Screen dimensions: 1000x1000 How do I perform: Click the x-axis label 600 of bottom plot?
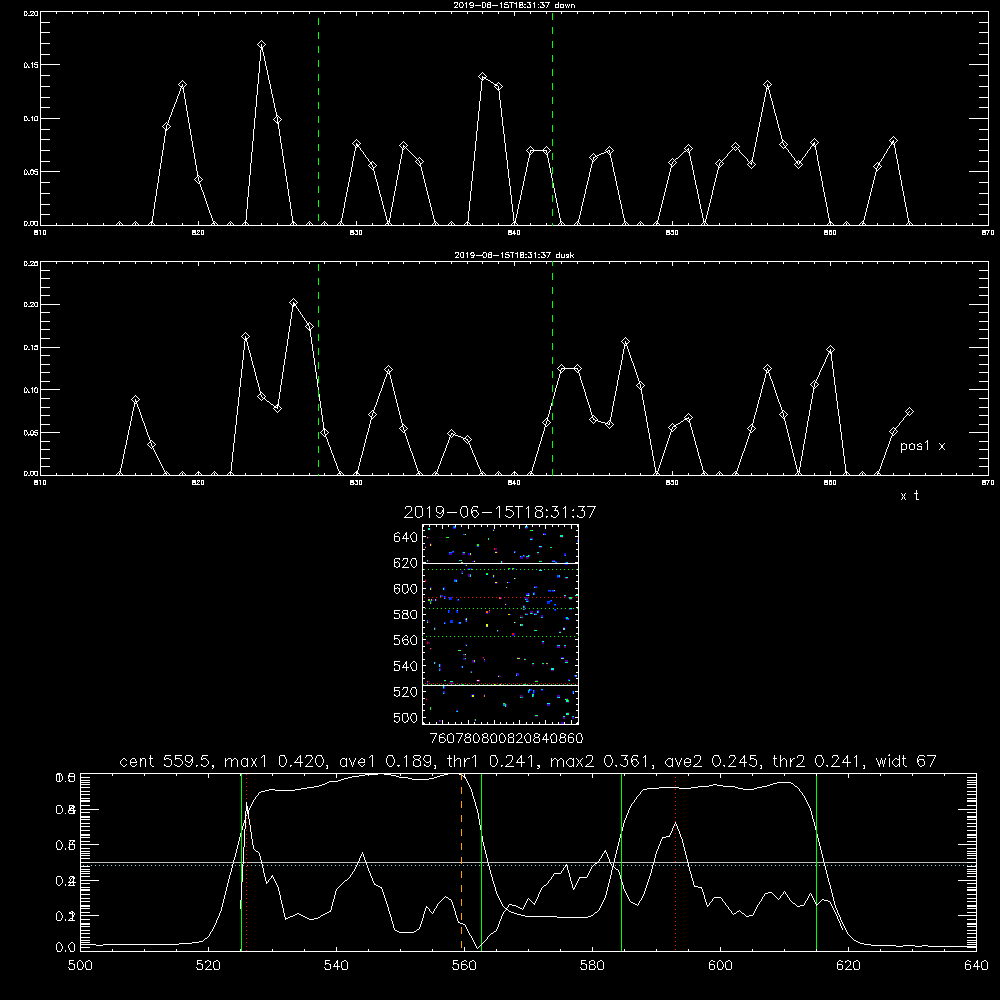pyautogui.click(x=720, y=966)
